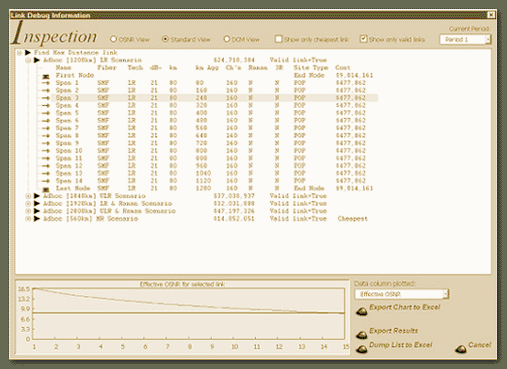Click the arrow icon for Span 12
This screenshot has width=507, height=369.
46,166
